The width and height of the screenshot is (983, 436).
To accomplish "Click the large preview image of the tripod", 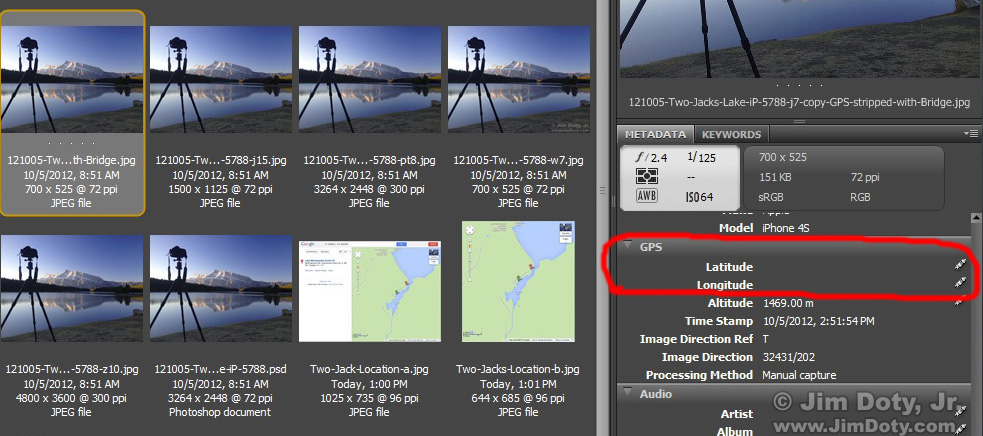I will tap(800, 39).
